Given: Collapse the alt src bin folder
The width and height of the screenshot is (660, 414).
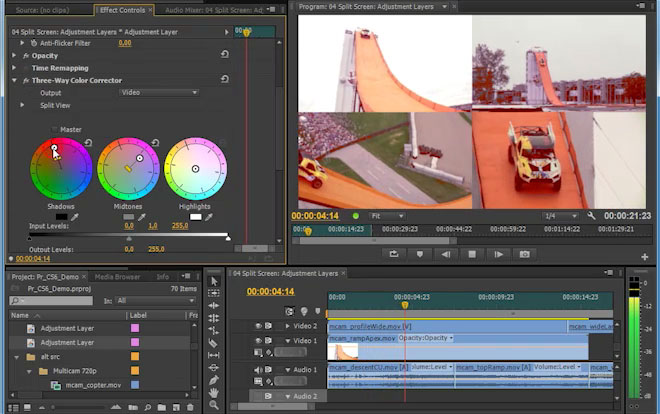Looking at the screenshot, I should (x=17, y=356).
